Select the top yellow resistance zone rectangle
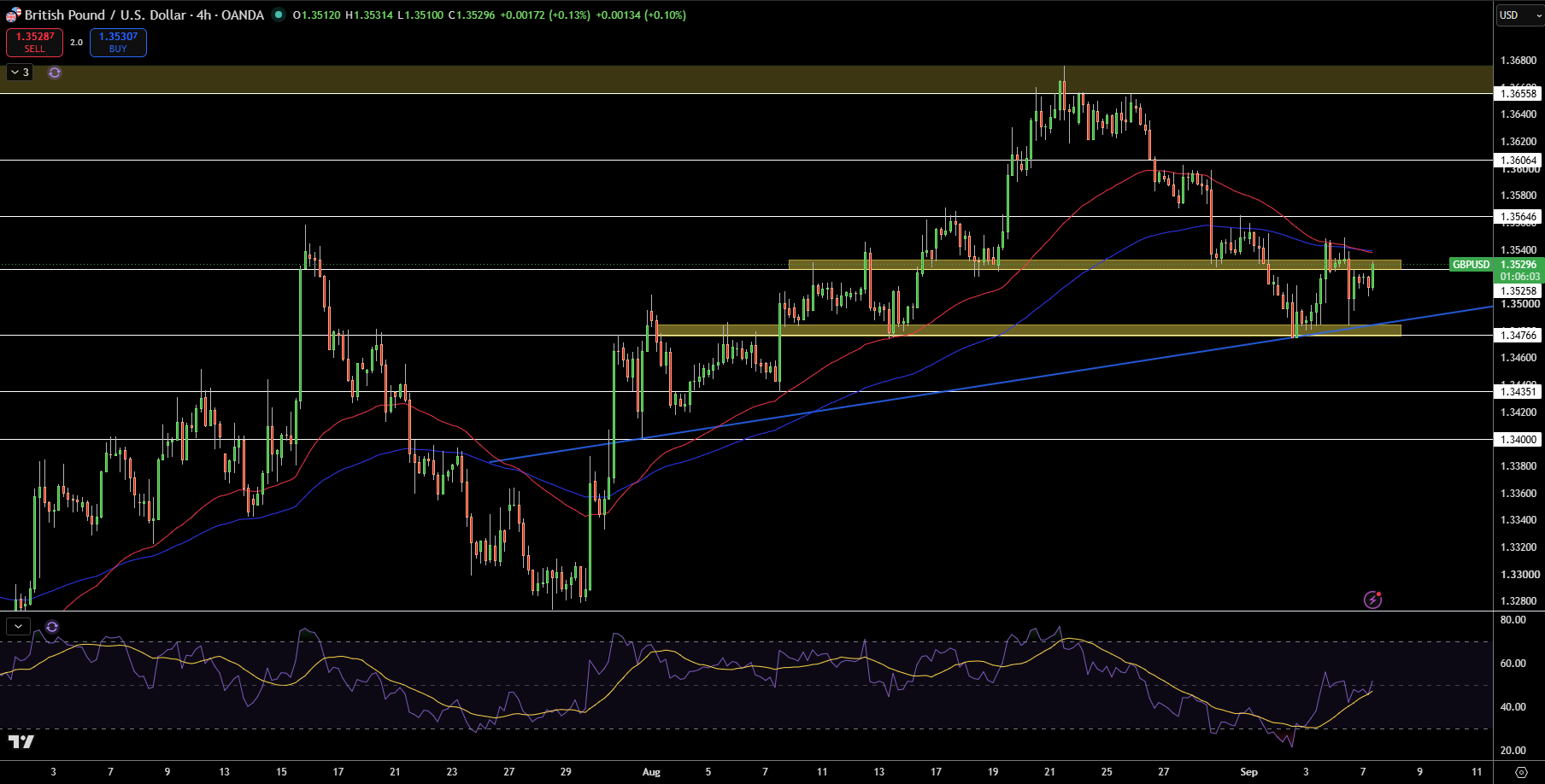The image size is (1545, 784). point(745,79)
